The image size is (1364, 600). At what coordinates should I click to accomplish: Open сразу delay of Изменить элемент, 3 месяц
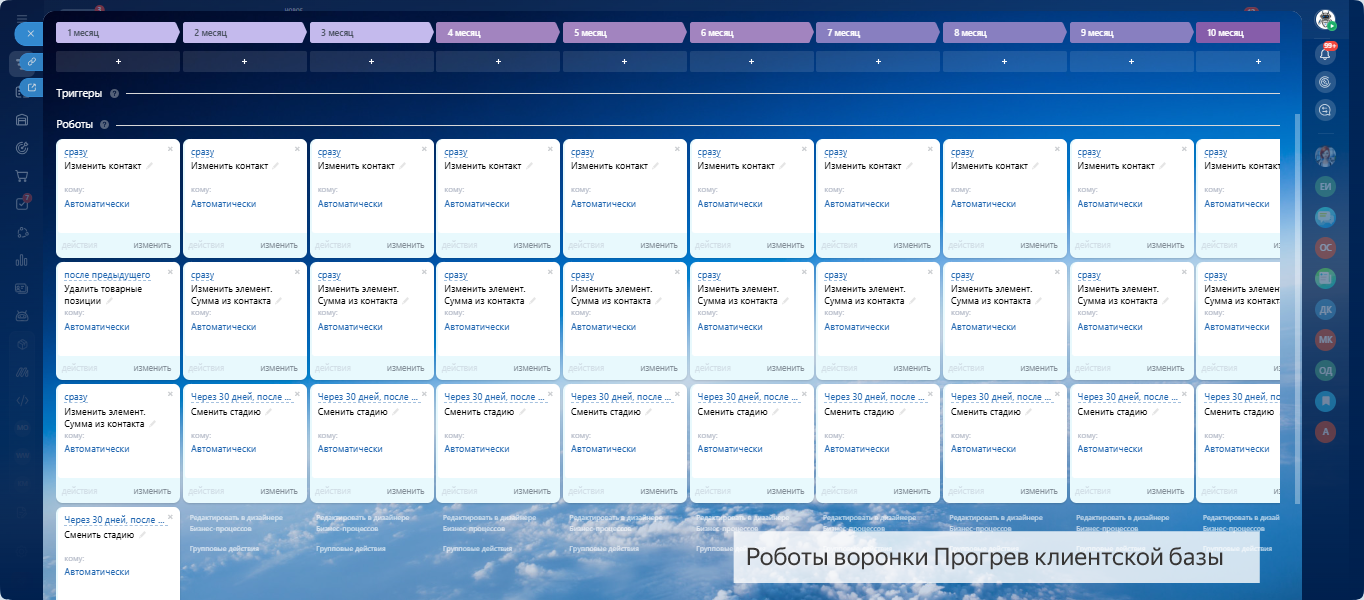pos(329,275)
